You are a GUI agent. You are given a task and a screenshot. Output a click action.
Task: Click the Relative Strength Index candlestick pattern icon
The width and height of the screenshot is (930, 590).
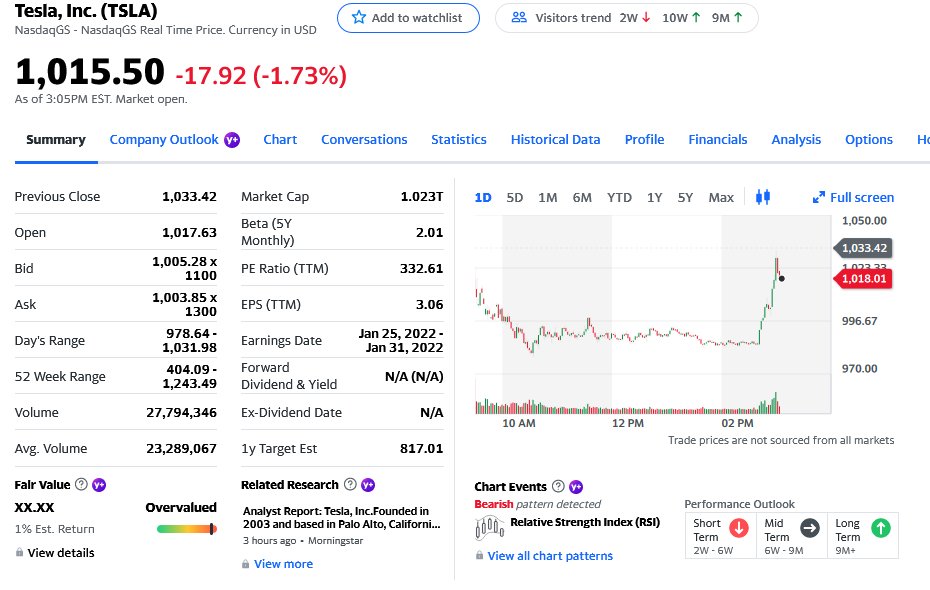[x=489, y=527]
